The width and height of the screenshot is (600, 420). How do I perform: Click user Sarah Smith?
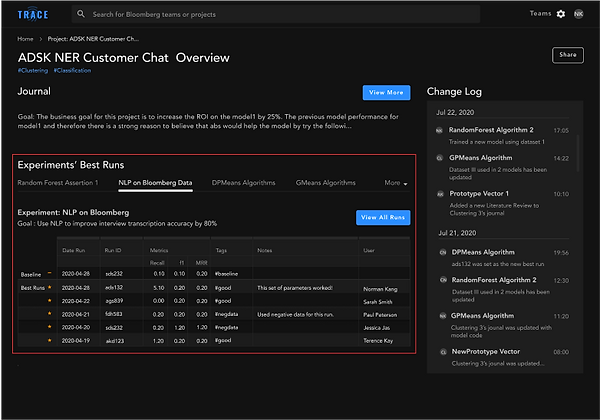click(x=378, y=302)
